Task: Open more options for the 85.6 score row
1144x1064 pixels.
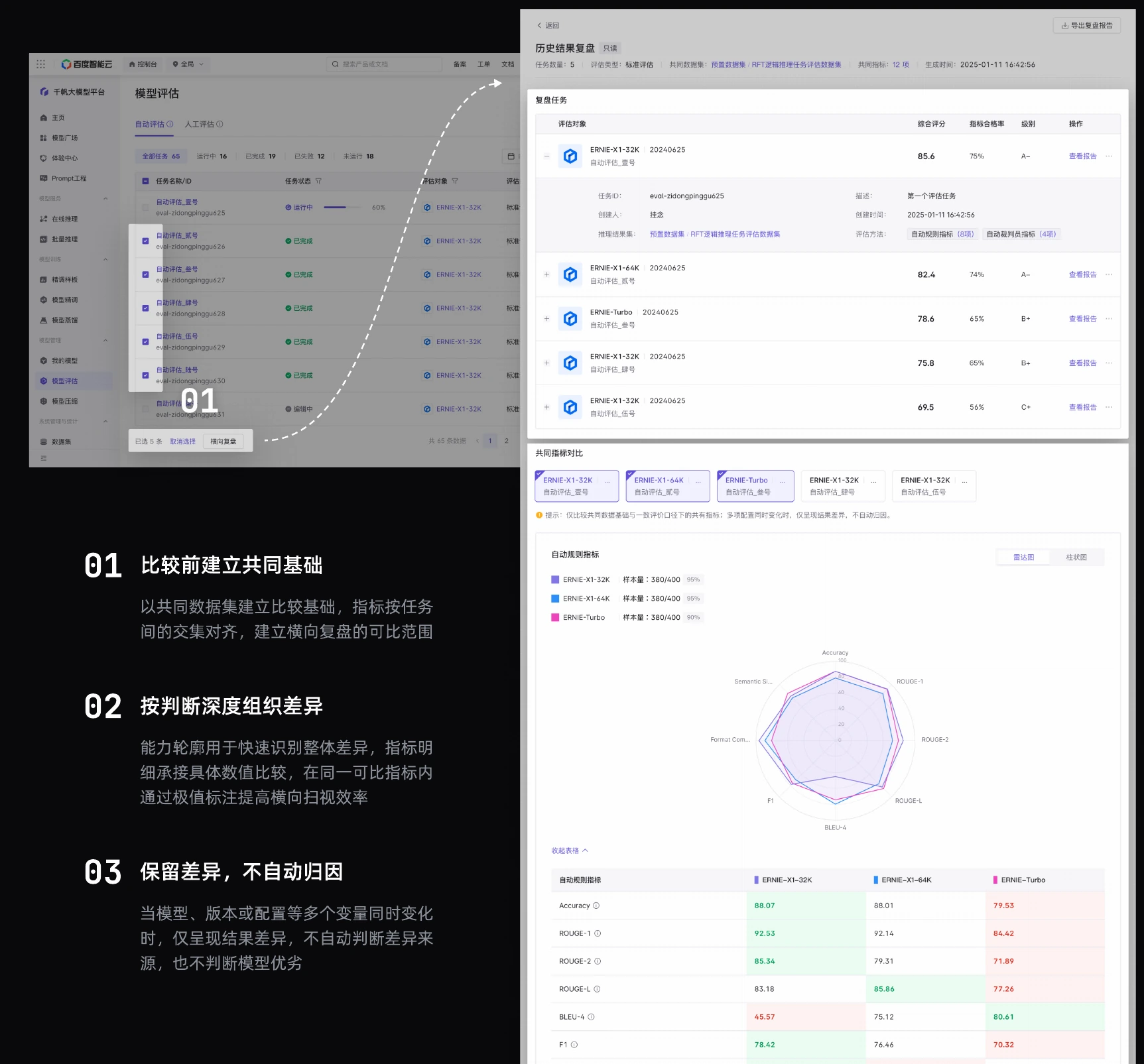Action: click(1109, 156)
